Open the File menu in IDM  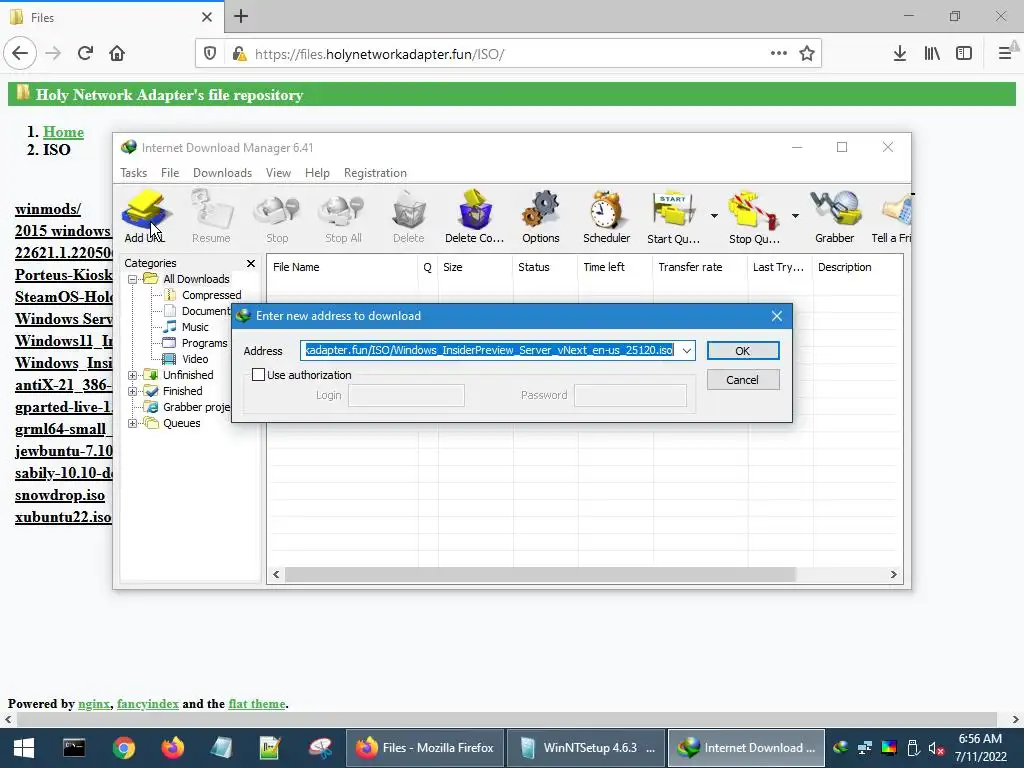pos(170,173)
